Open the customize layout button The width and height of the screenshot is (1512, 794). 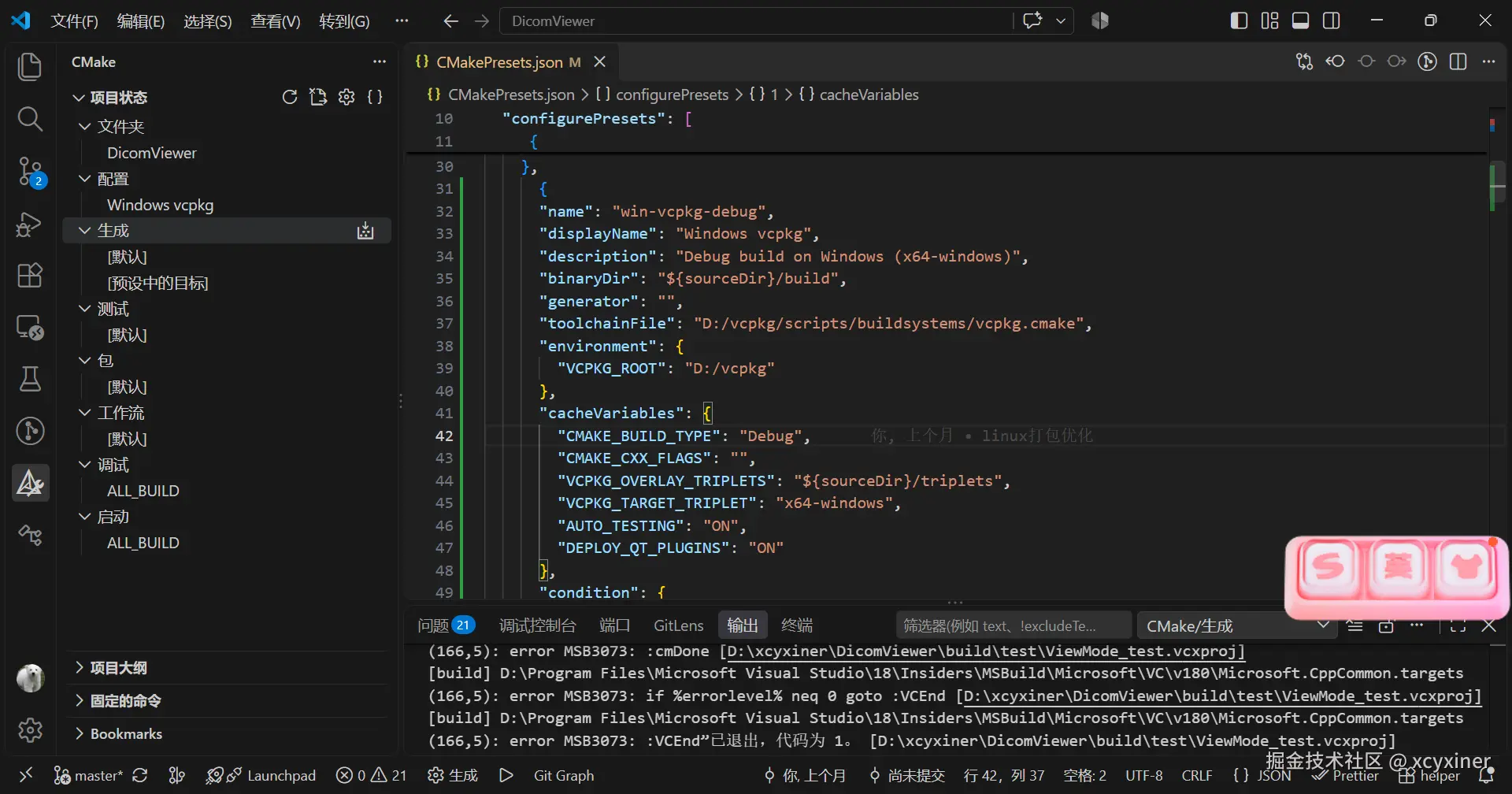[1269, 20]
